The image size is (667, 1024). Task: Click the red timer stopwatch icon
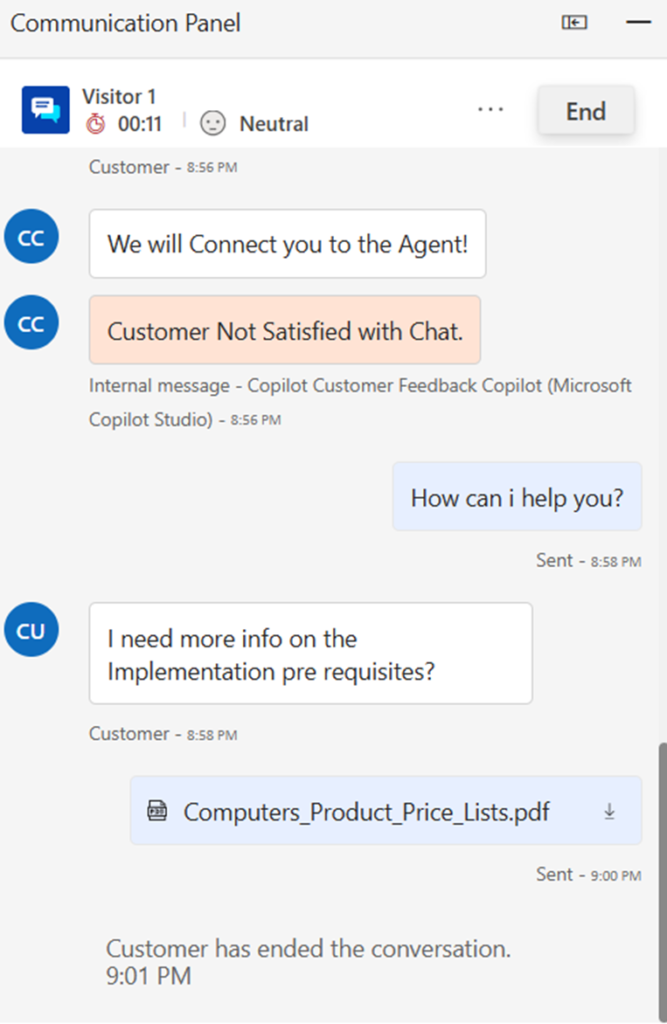pos(96,124)
